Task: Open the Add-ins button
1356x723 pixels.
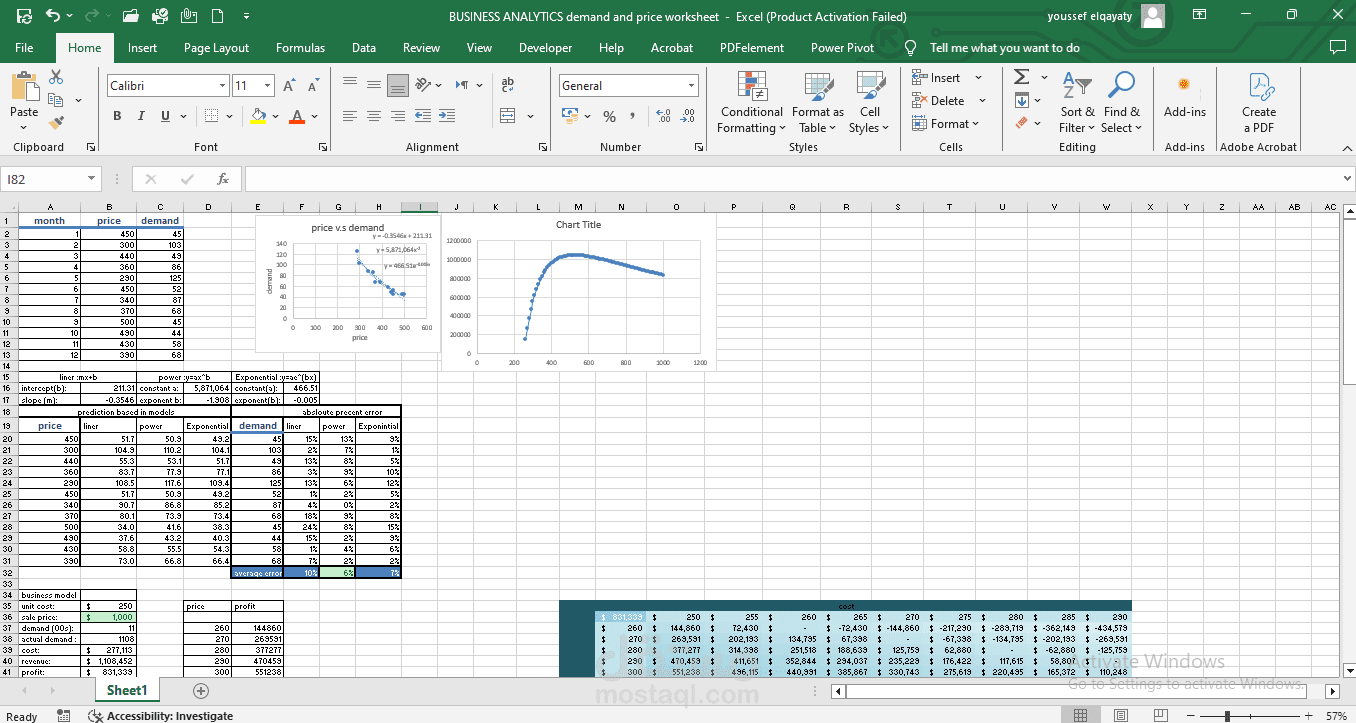Action: tap(1185, 98)
